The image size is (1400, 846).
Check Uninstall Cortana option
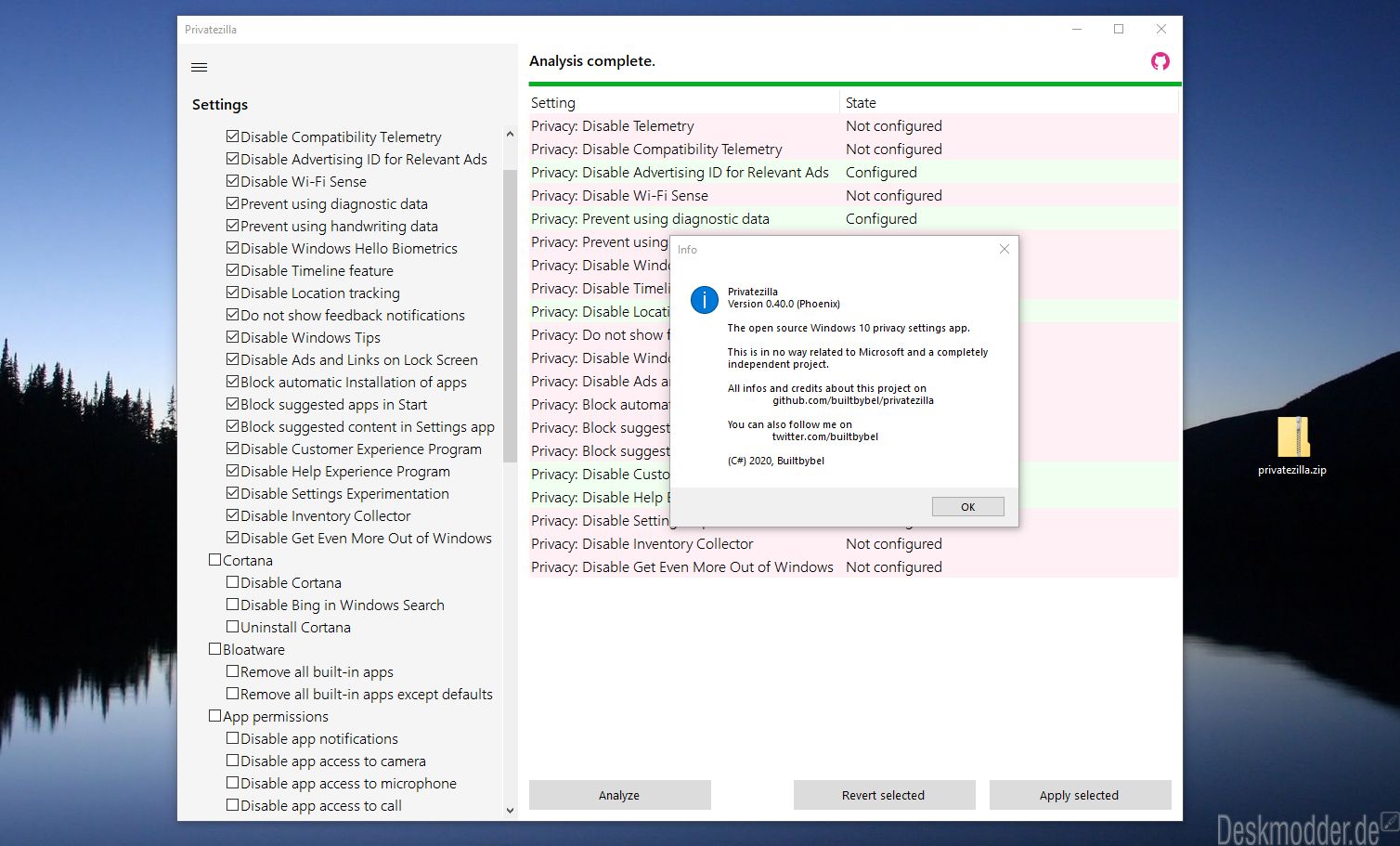[x=233, y=627]
